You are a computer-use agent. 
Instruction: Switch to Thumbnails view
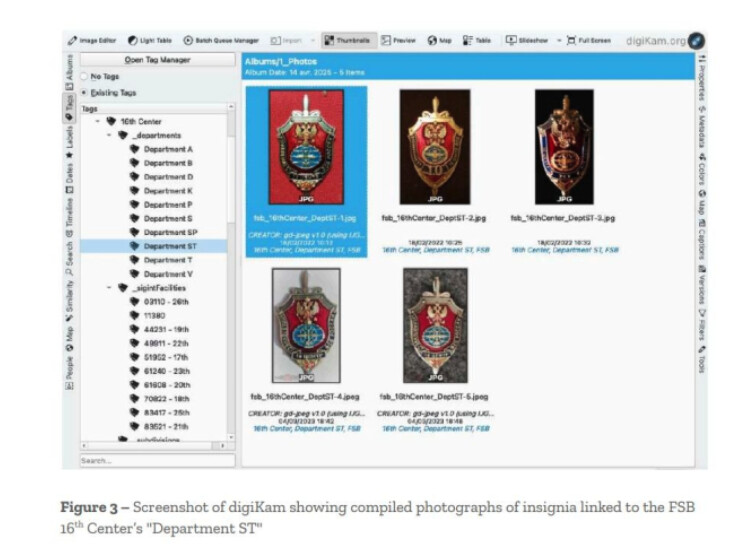(x=347, y=40)
